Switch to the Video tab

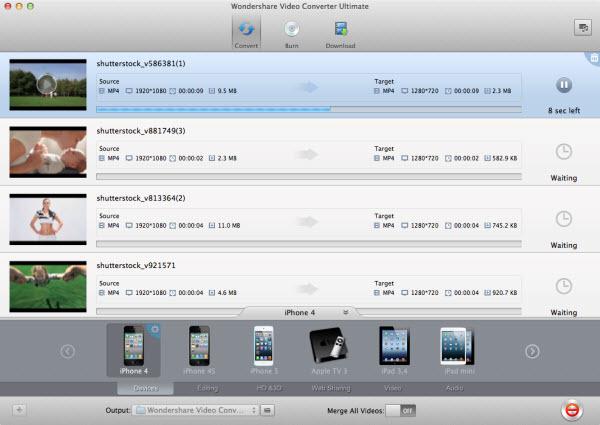click(393, 388)
